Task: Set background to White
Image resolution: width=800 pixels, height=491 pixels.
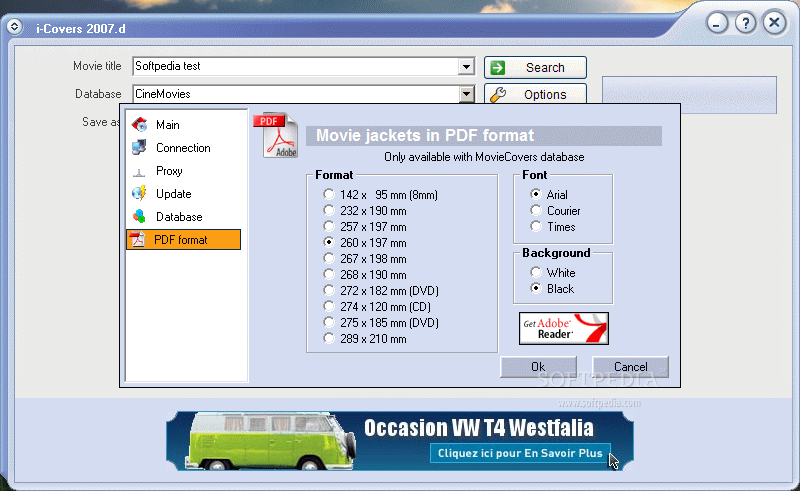Action: click(553, 273)
